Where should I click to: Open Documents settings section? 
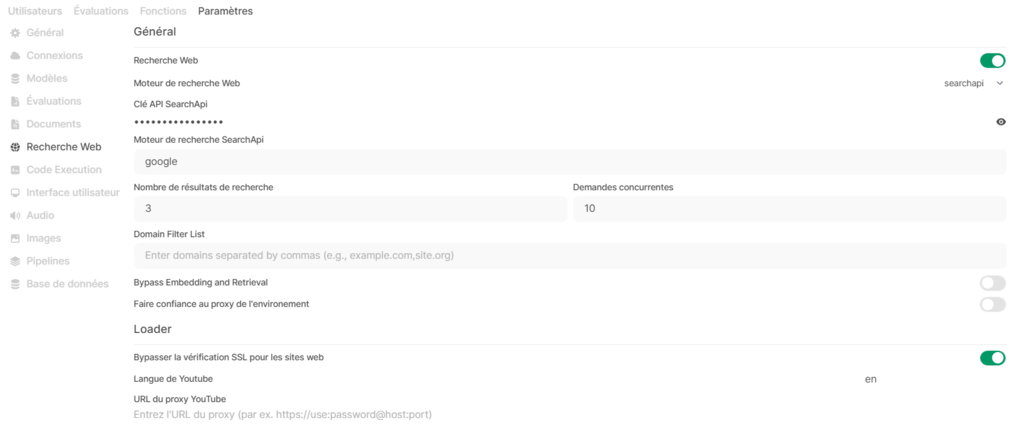click(54, 124)
